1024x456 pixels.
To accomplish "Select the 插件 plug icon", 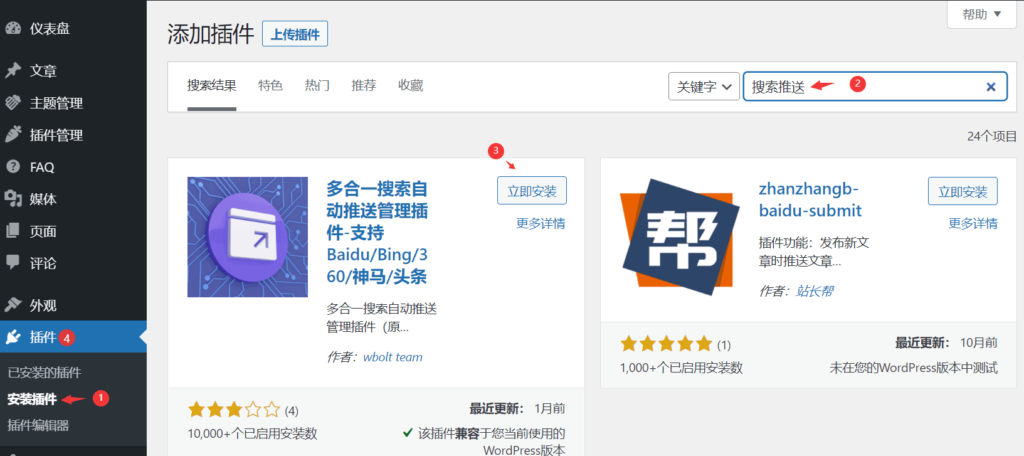I will pos(13,337).
